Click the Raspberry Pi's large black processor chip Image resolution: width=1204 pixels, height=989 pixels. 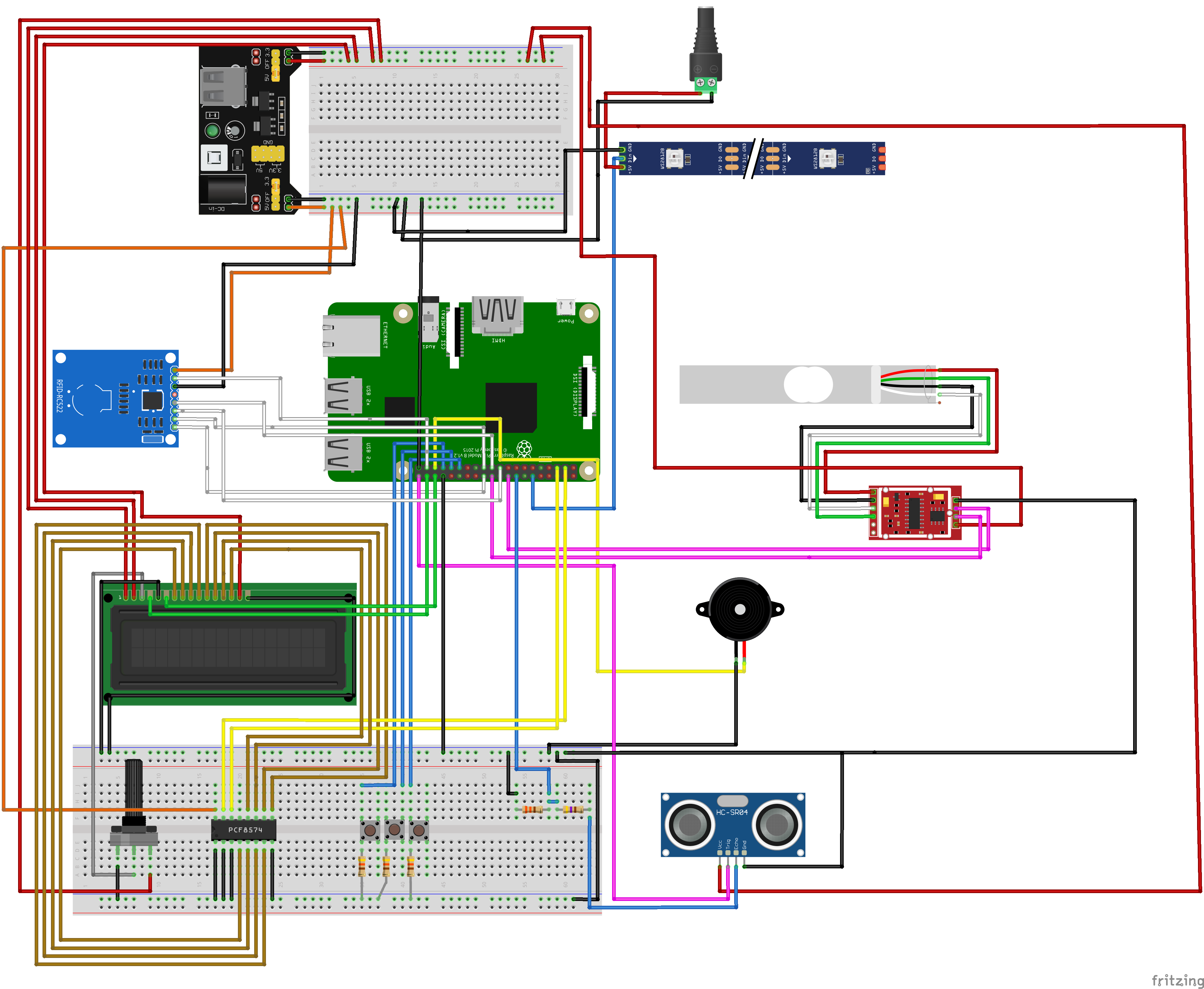[x=511, y=407]
